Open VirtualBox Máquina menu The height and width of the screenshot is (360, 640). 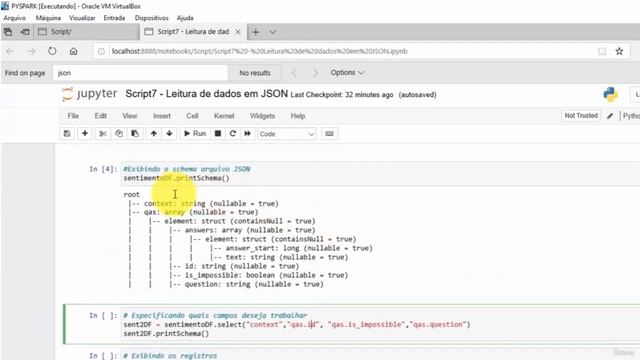48,18
